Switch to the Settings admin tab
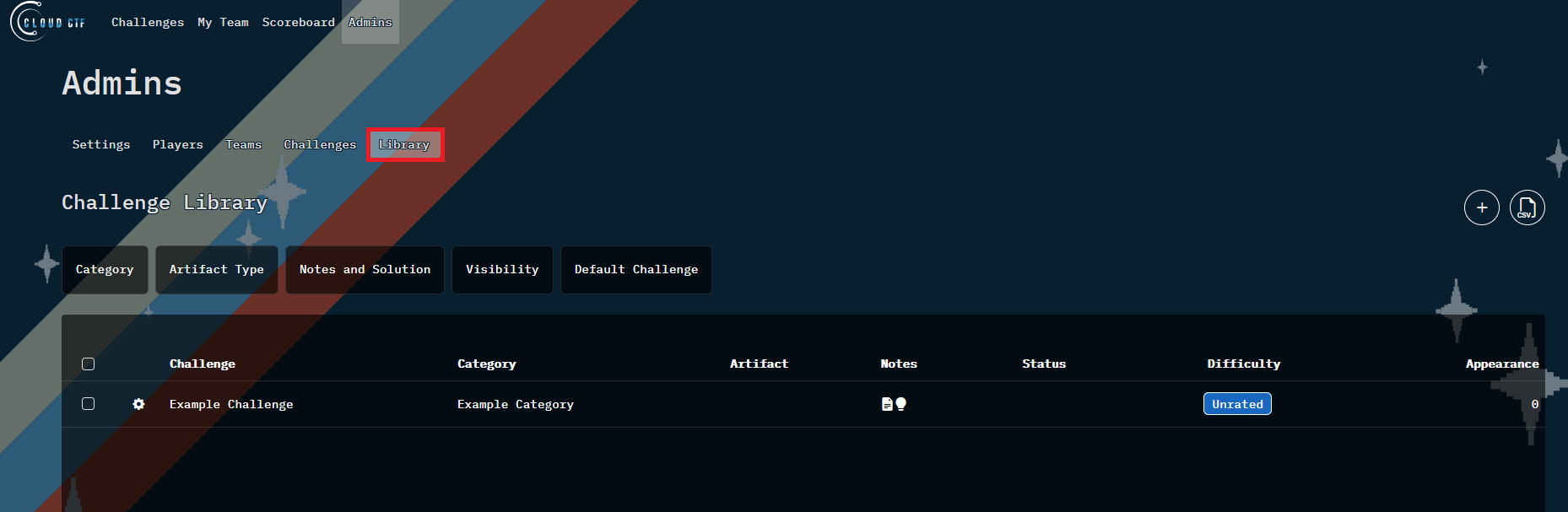The height and width of the screenshot is (512, 1568). click(x=101, y=144)
